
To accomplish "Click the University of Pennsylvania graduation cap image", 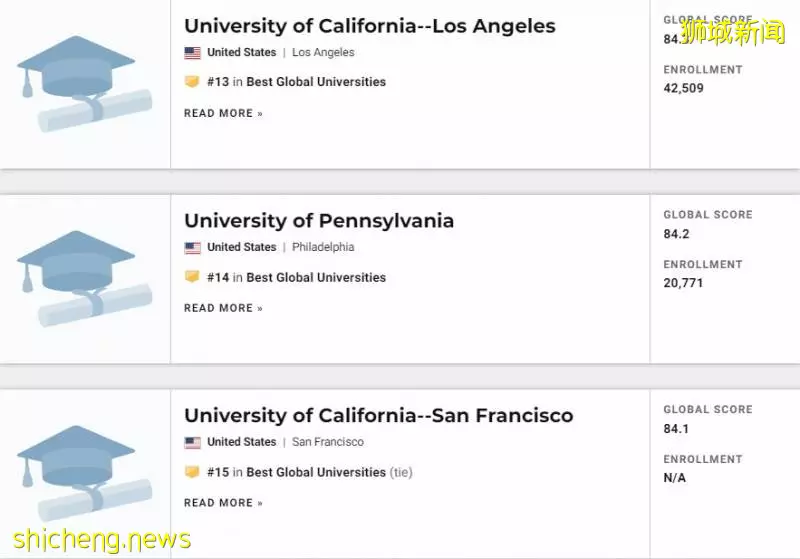I will [x=85, y=279].
